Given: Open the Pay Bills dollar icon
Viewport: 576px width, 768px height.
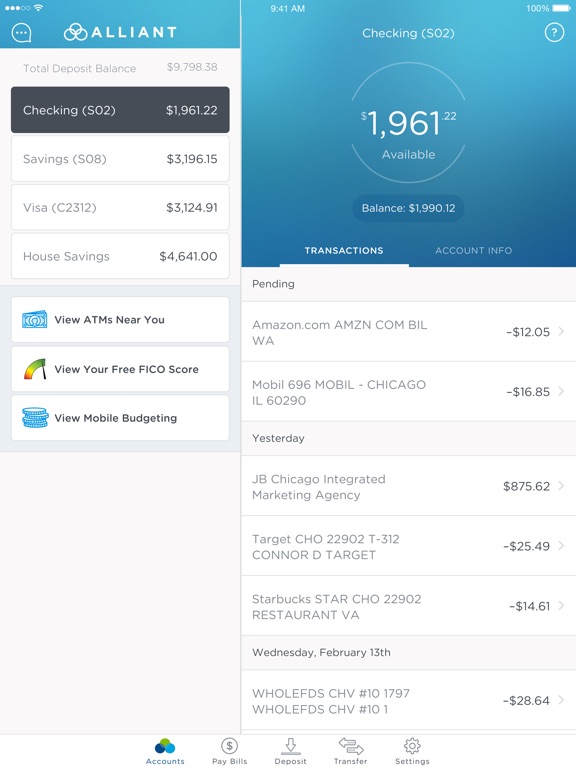Looking at the screenshot, I should 229,746.
